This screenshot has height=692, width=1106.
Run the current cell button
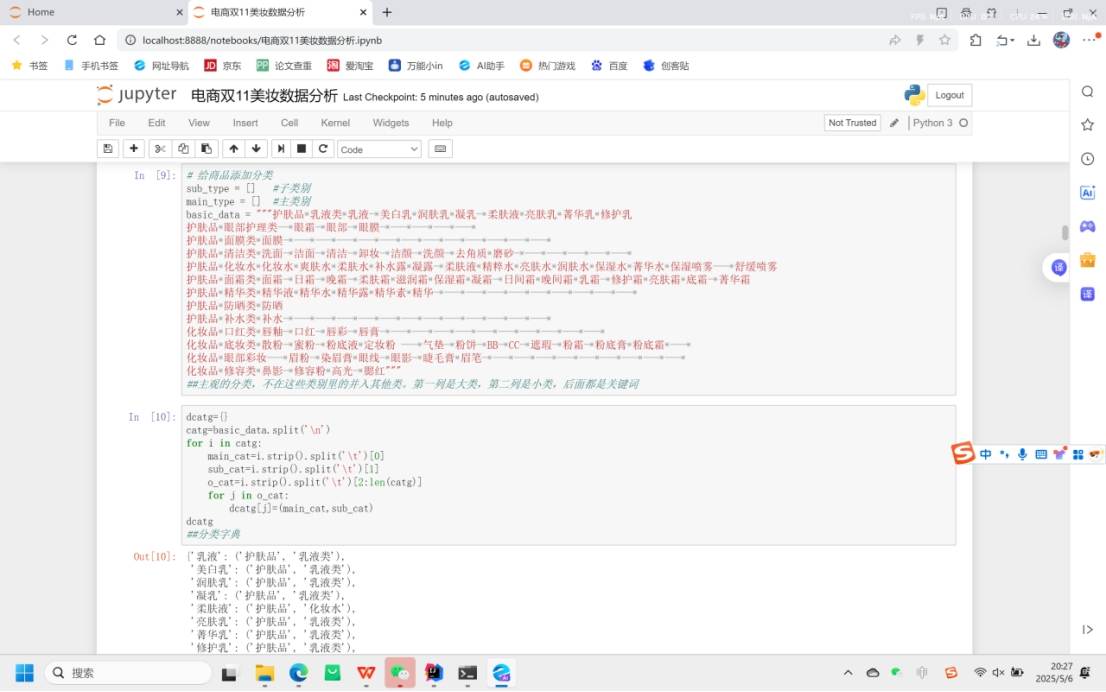281,149
